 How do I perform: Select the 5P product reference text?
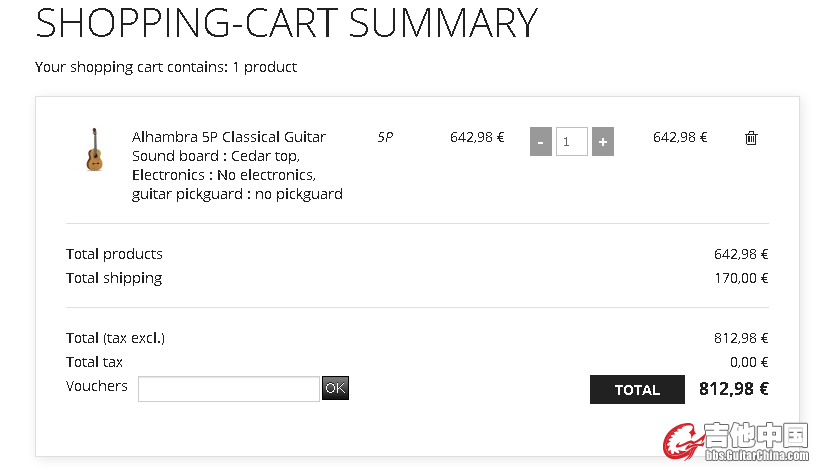point(385,137)
